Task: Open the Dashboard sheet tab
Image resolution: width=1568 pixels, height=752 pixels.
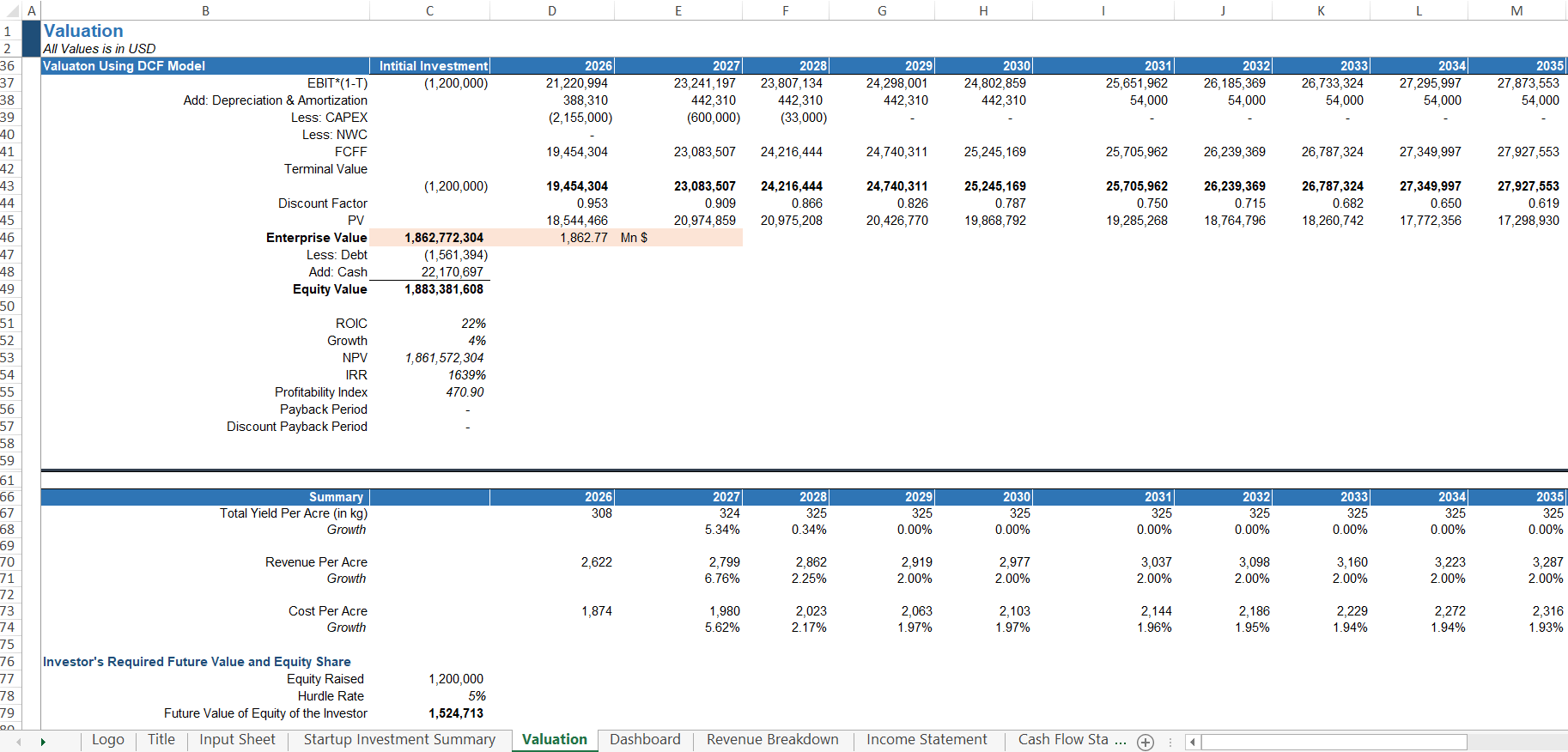Action: pos(644,740)
